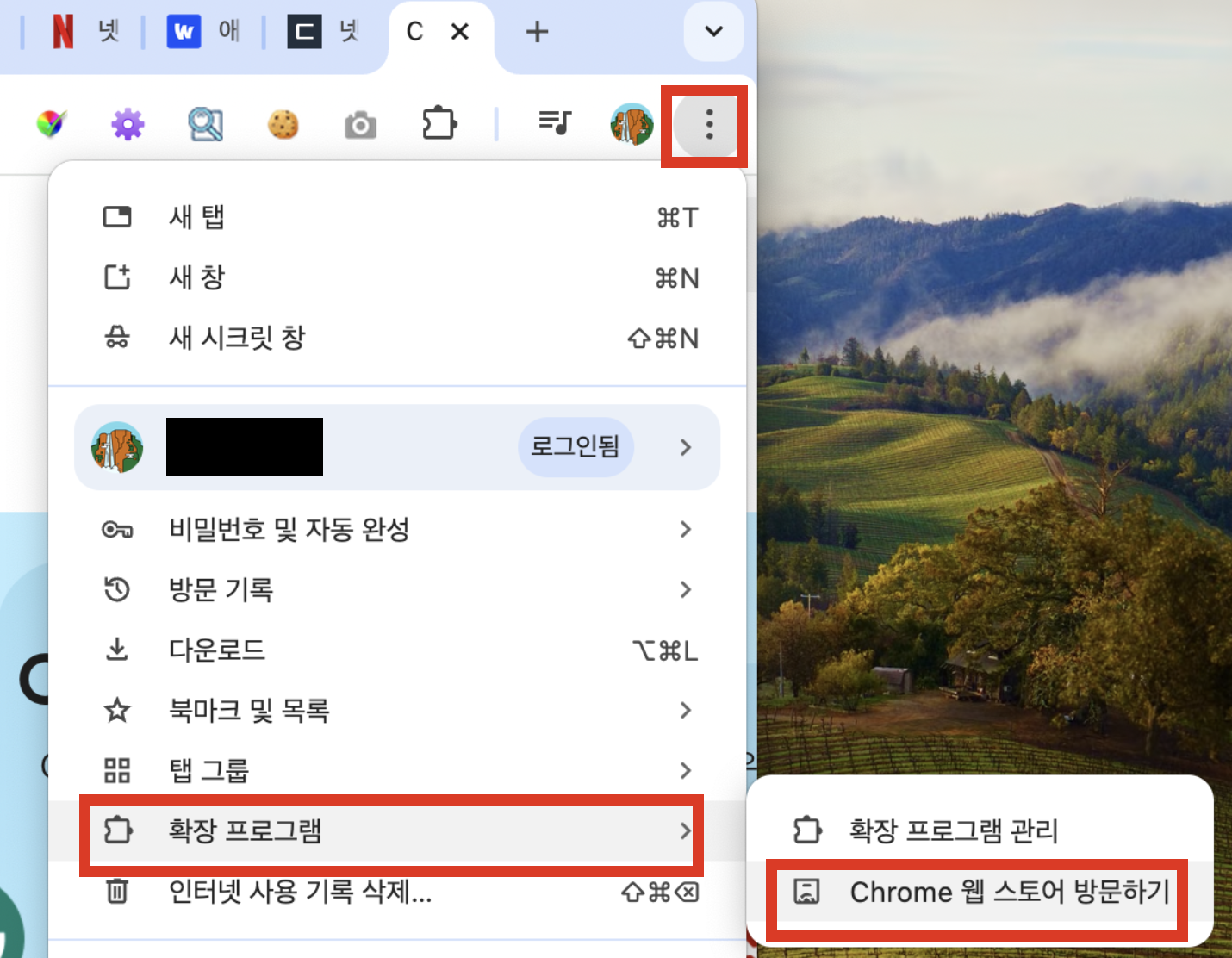The width and height of the screenshot is (1232, 958).
Task: Click the history clock icon beside 방문 기록
Action: (117, 589)
